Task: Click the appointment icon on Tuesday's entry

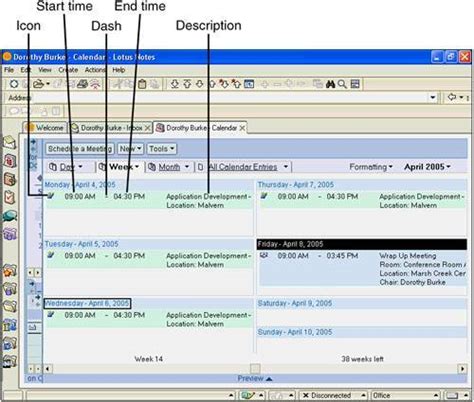Action: 51,255
